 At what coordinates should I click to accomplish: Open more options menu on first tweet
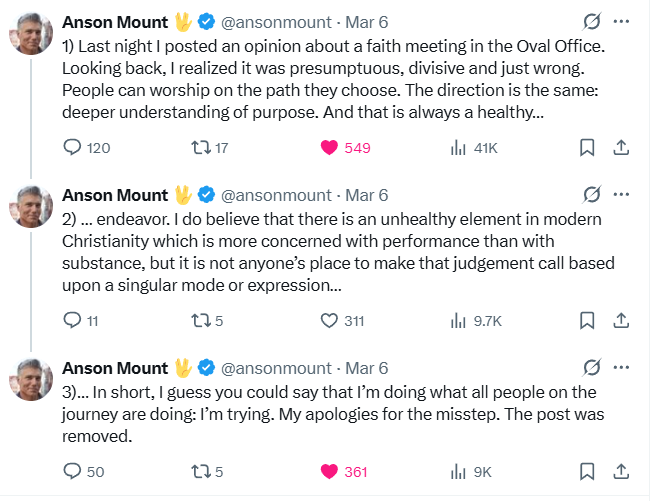click(x=621, y=21)
